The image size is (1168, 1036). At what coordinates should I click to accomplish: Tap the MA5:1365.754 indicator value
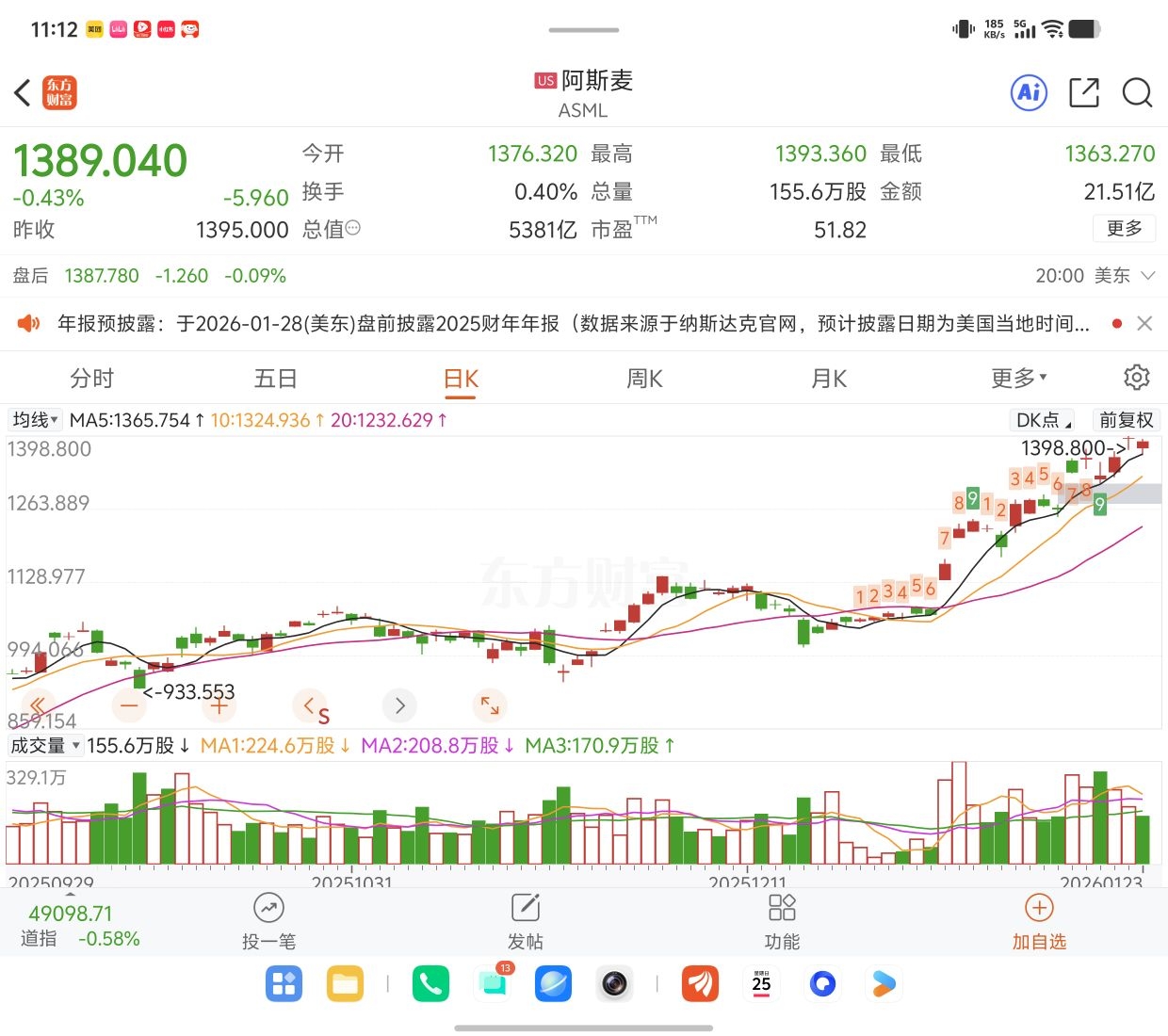click(138, 420)
